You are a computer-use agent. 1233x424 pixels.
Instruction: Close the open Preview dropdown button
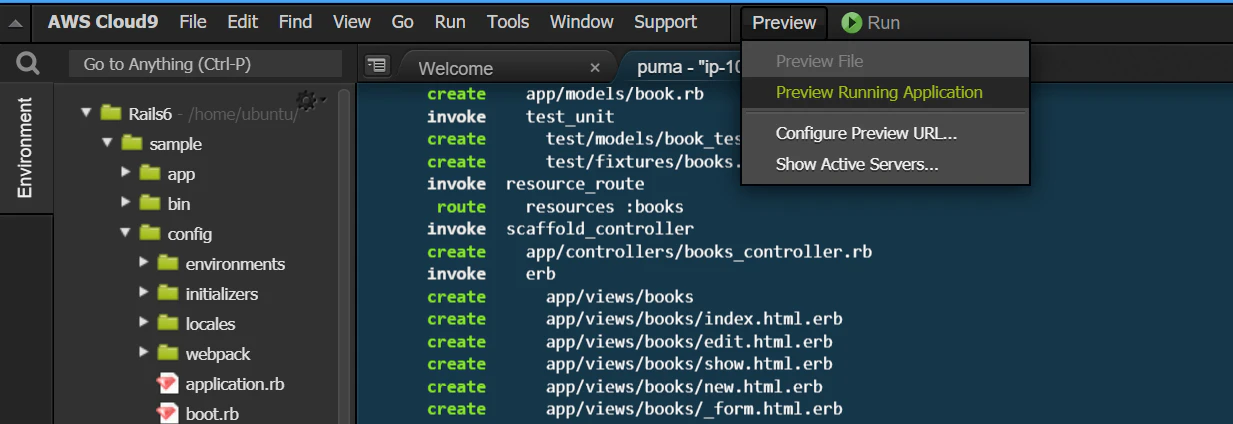click(x=784, y=23)
